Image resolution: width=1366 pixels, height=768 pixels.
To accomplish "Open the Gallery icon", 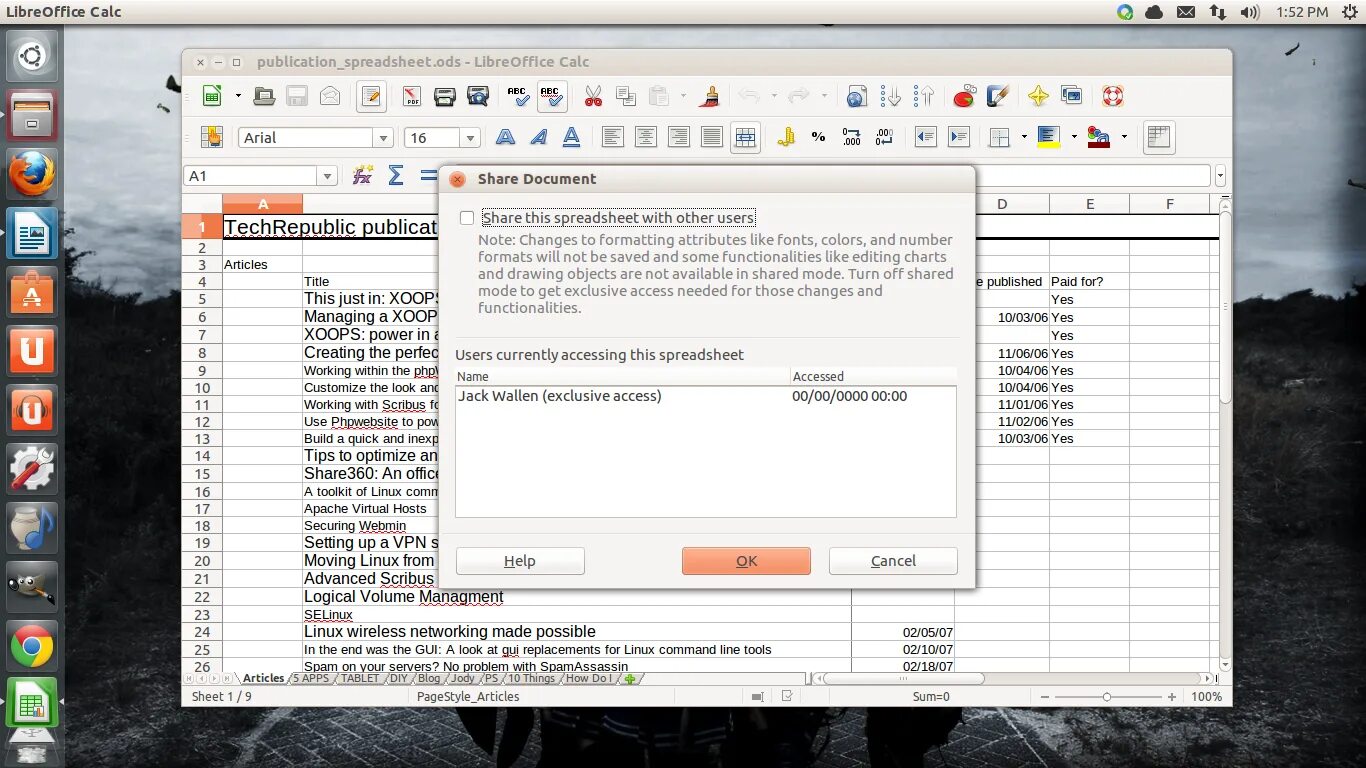I will pyautogui.click(x=1072, y=96).
